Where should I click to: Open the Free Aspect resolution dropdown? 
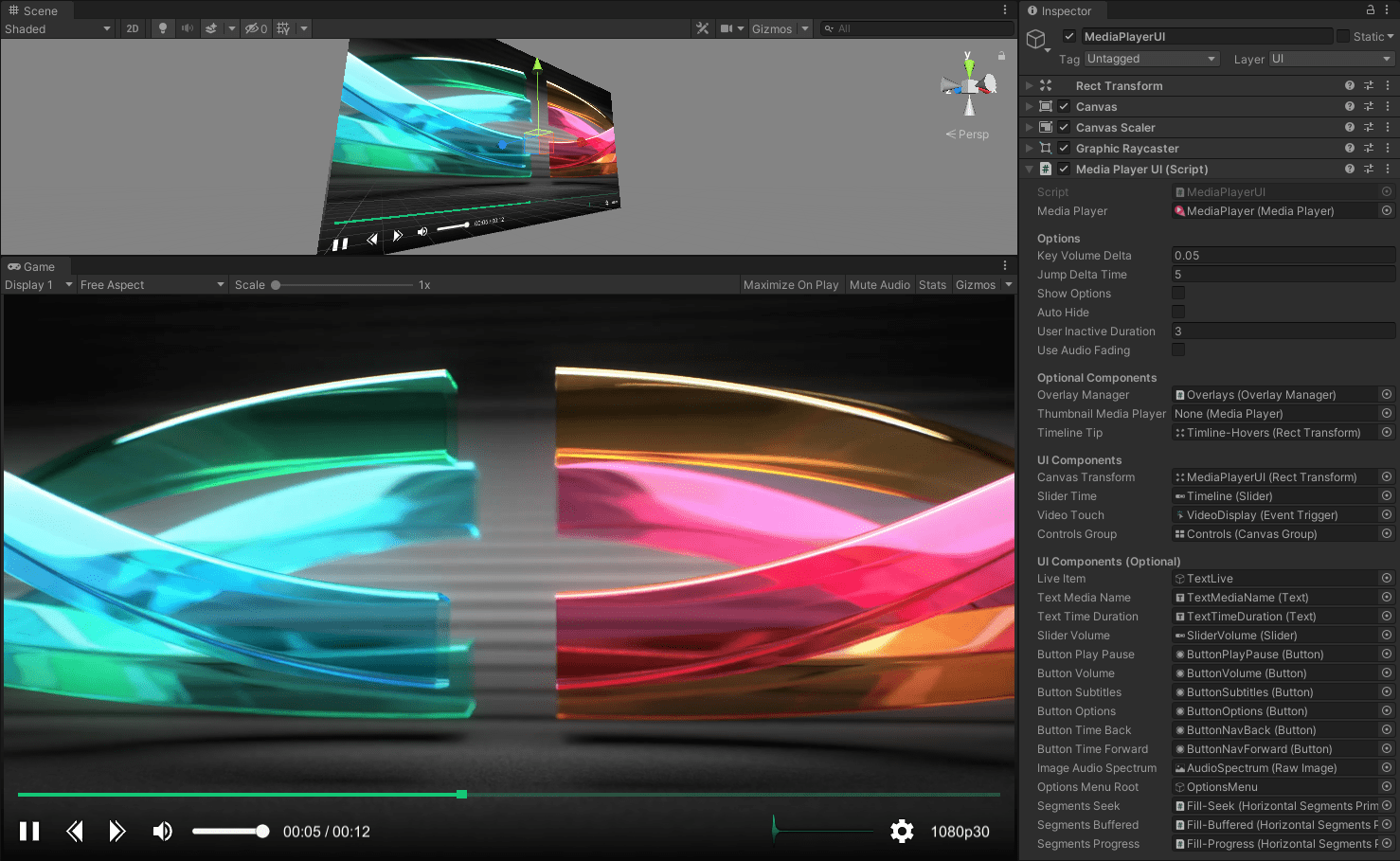(150, 284)
